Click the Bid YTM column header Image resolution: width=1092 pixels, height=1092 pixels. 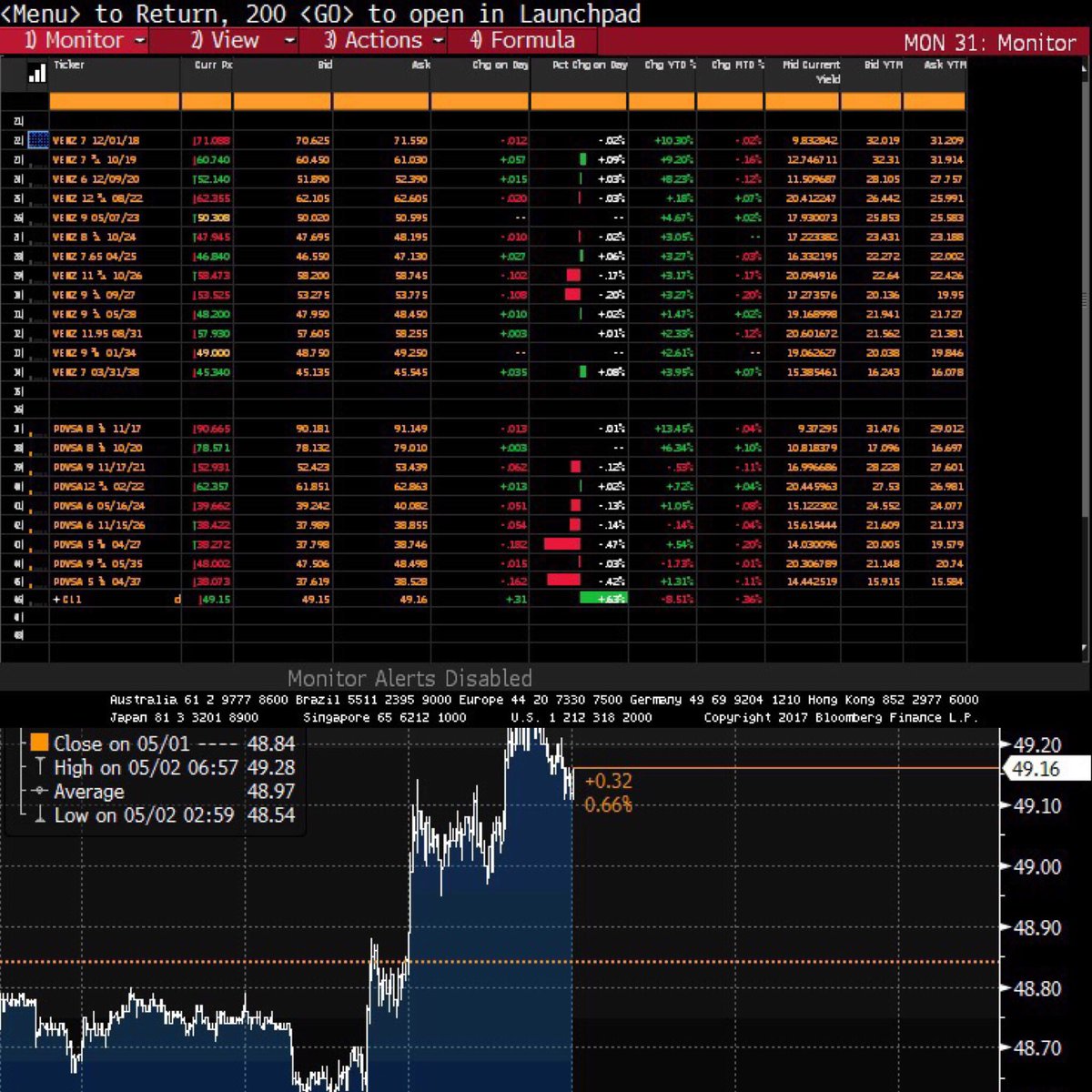coord(882,66)
